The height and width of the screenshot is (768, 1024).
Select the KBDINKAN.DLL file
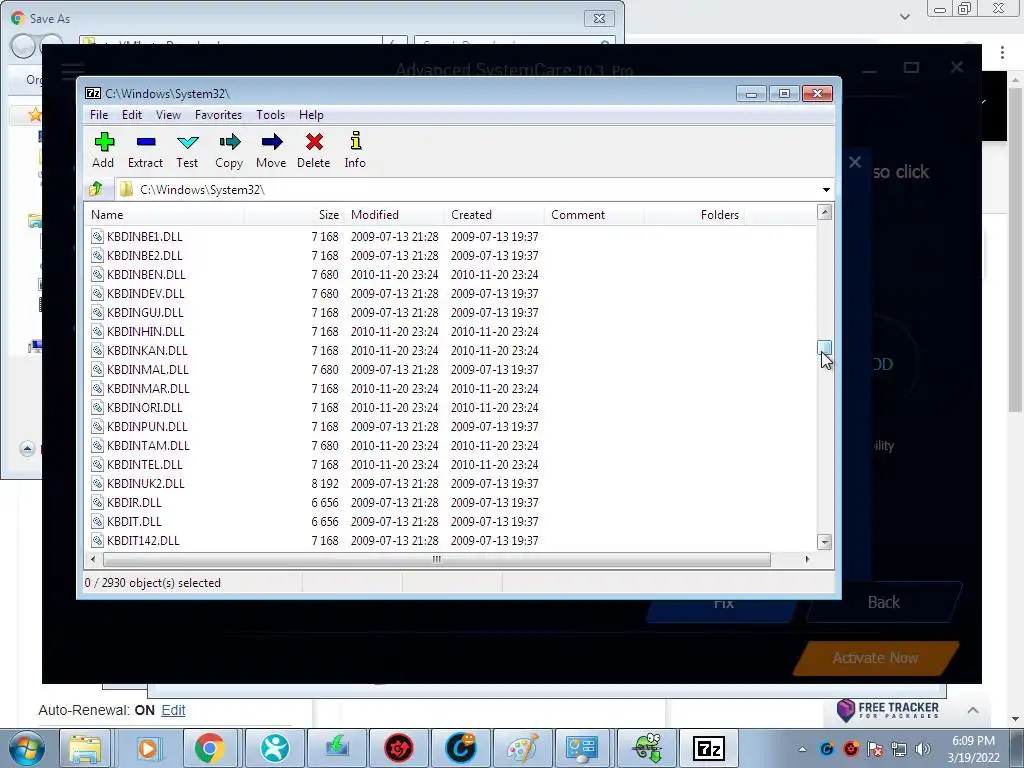pos(148,350)
